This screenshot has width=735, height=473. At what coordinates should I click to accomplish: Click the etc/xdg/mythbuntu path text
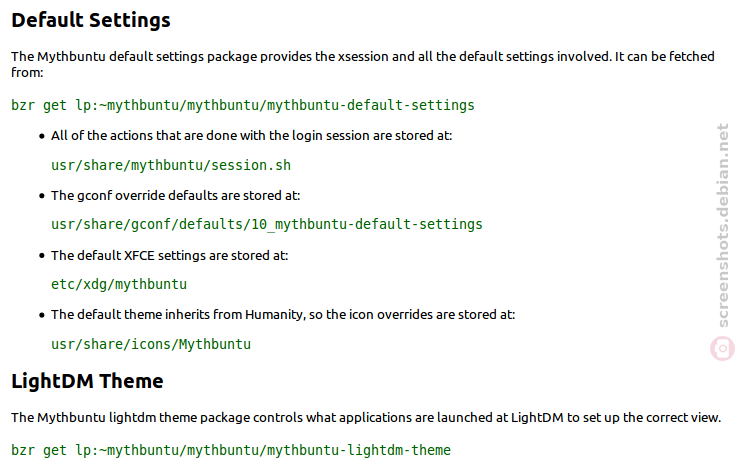[x=119, y=285]
